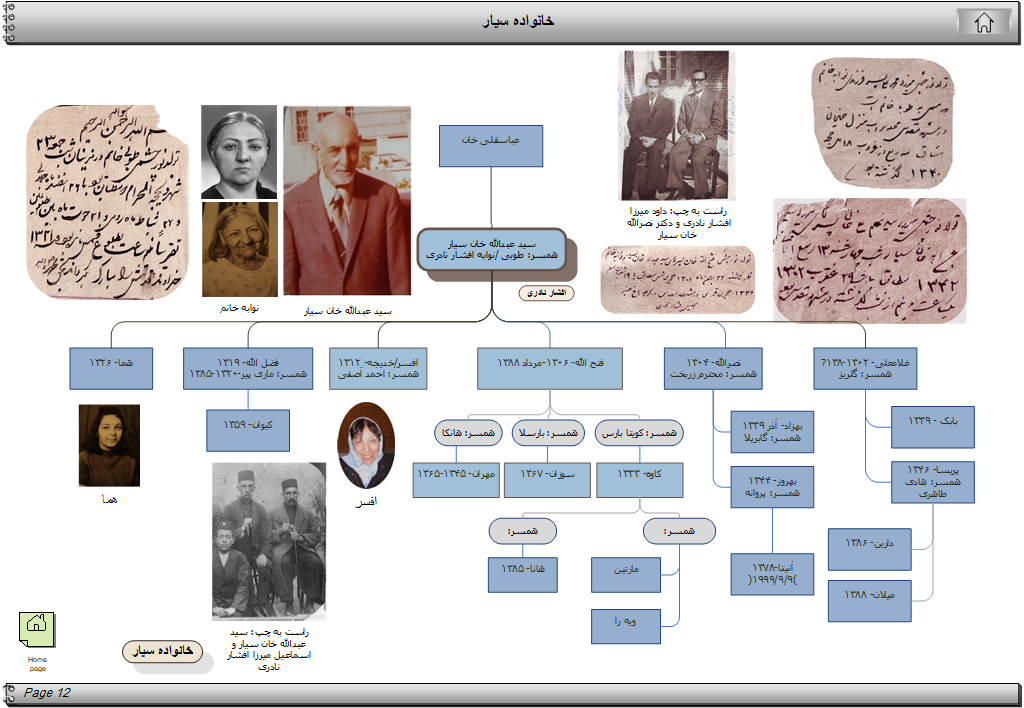Viewport: 1024px width, 708px height.
Task: Click the large photo of سید عبدالله خان
Action: tap(347, 200)
